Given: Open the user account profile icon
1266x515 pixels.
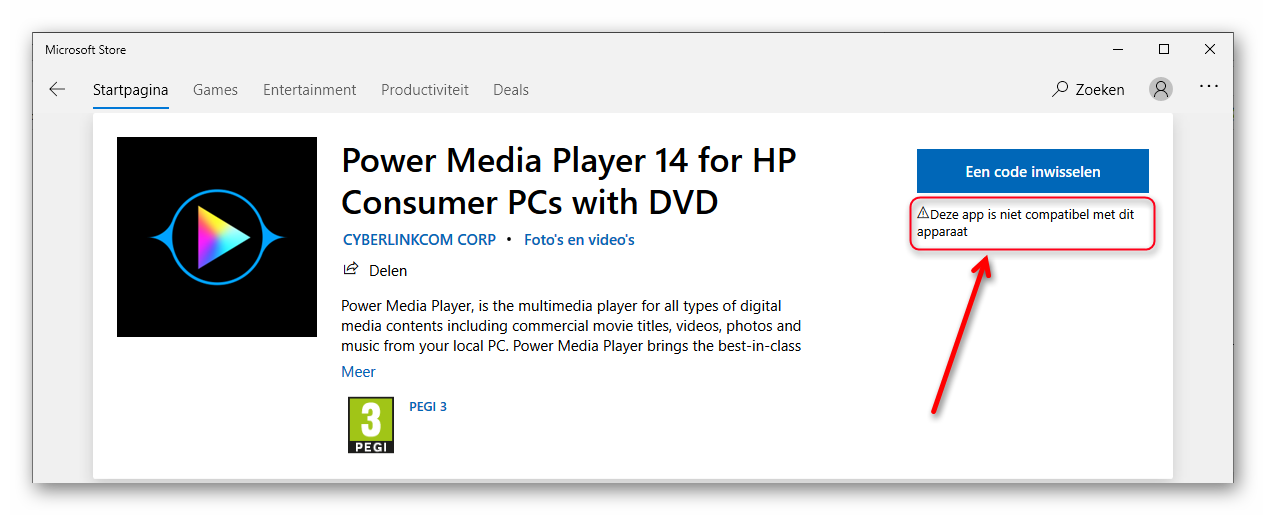Looking at the screenshot, I should pyautogui.click(x=1161, y=89).
